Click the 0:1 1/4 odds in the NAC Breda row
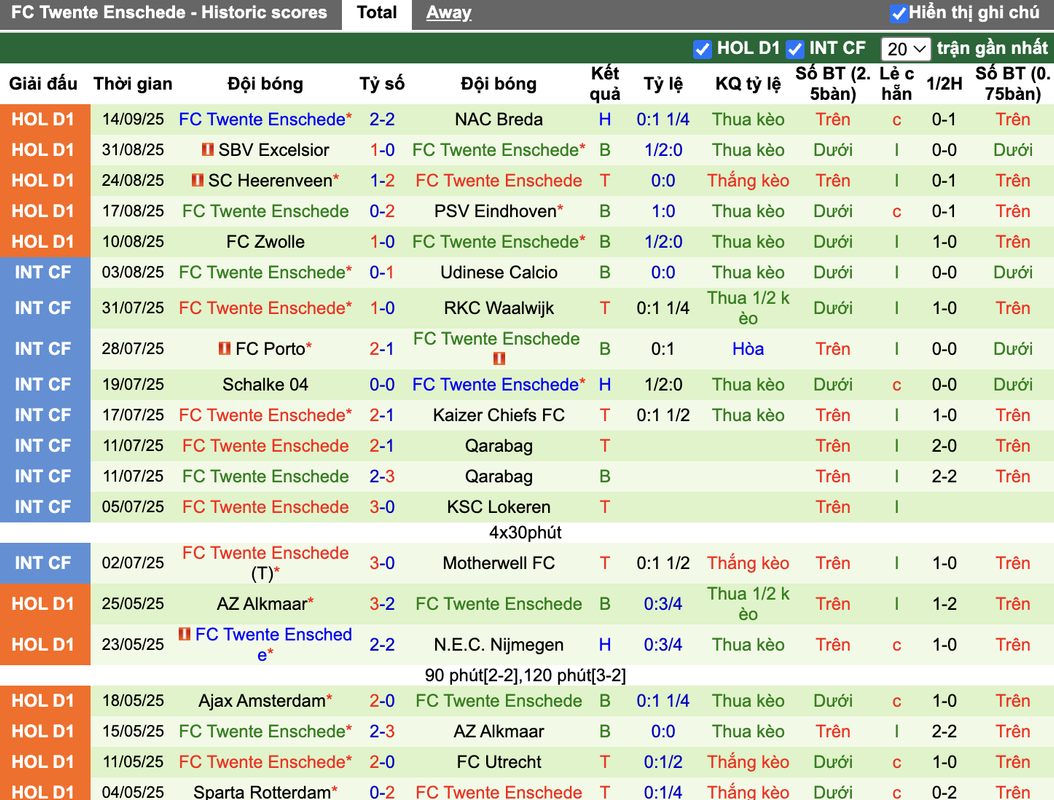Screen dimensions: 1054x800 [x=663, y=120]
